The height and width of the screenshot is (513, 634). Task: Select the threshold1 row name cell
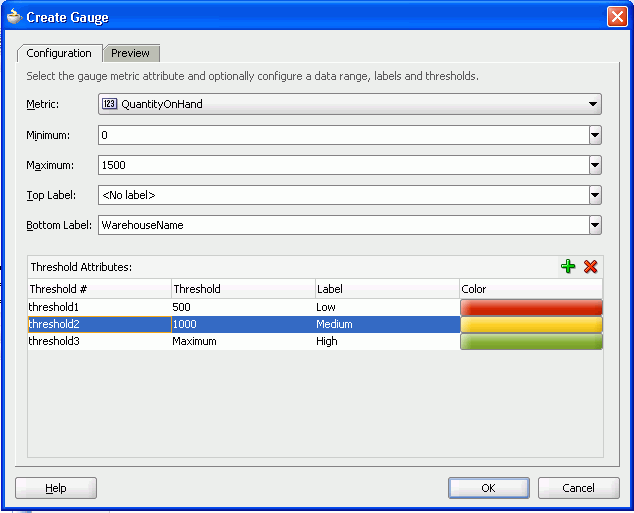click(99, 307)
